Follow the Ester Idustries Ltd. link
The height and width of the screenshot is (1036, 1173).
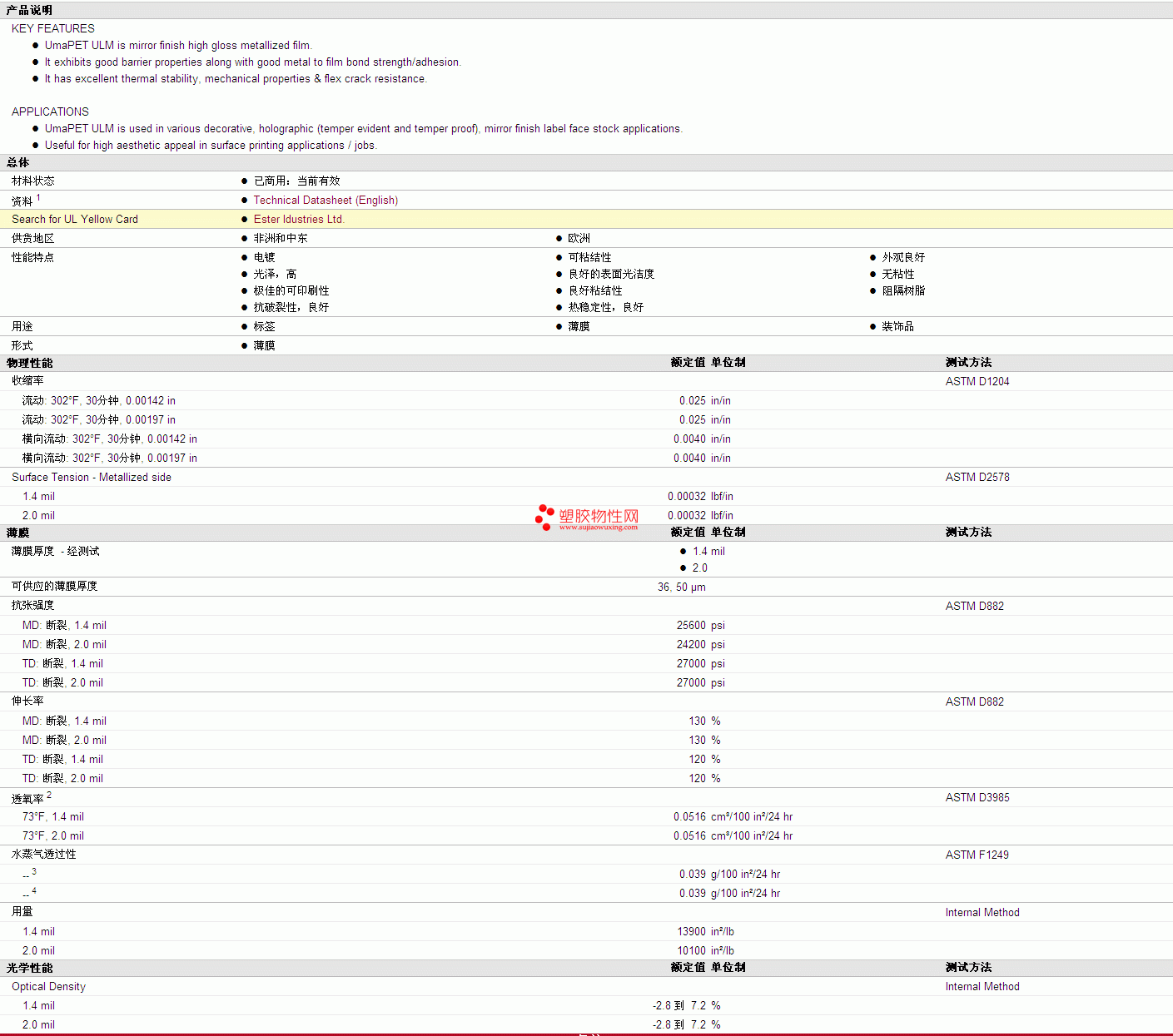pyautogui.click(x=299, y=220)
